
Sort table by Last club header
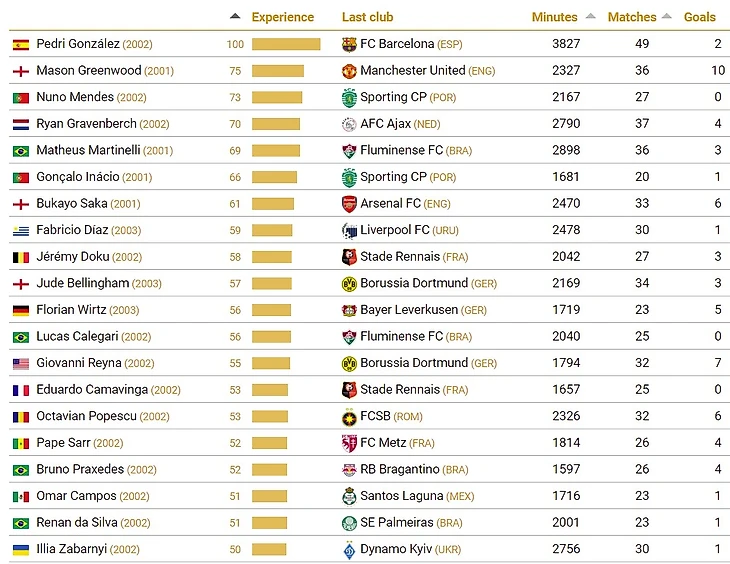[x=367, y=17]
